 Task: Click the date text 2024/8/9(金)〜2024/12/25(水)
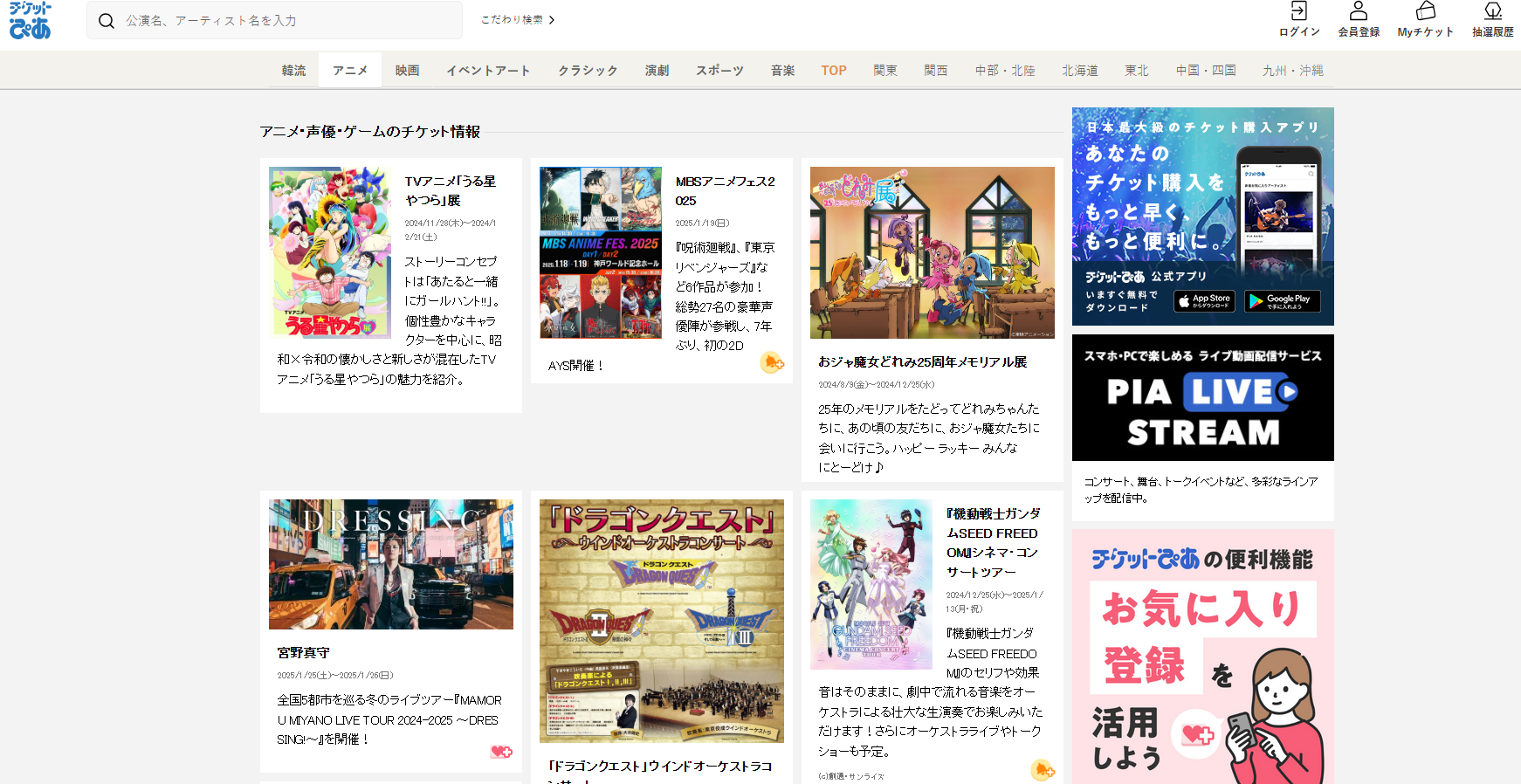[877, 385]
